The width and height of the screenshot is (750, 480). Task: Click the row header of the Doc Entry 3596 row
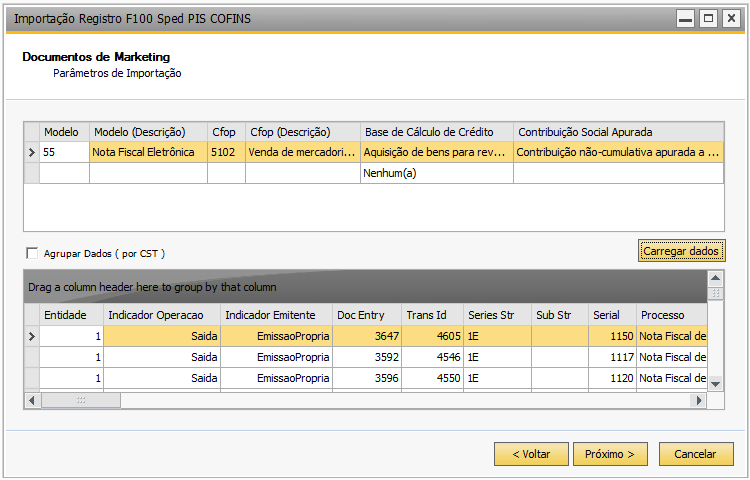(32, 378)
